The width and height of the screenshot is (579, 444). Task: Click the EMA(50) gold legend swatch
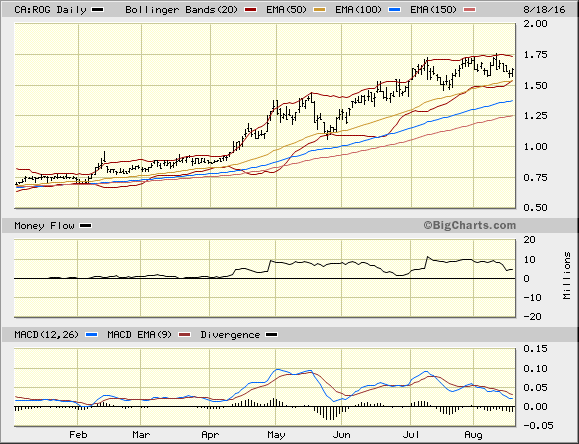click(x=320, y=10)
